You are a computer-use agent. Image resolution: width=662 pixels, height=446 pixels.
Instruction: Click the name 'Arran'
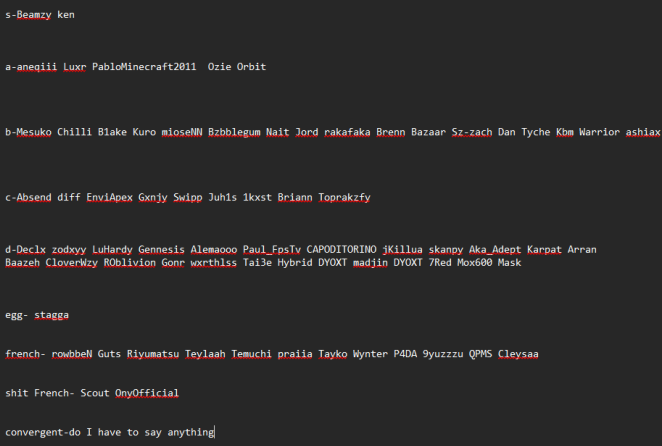[582, 250]
